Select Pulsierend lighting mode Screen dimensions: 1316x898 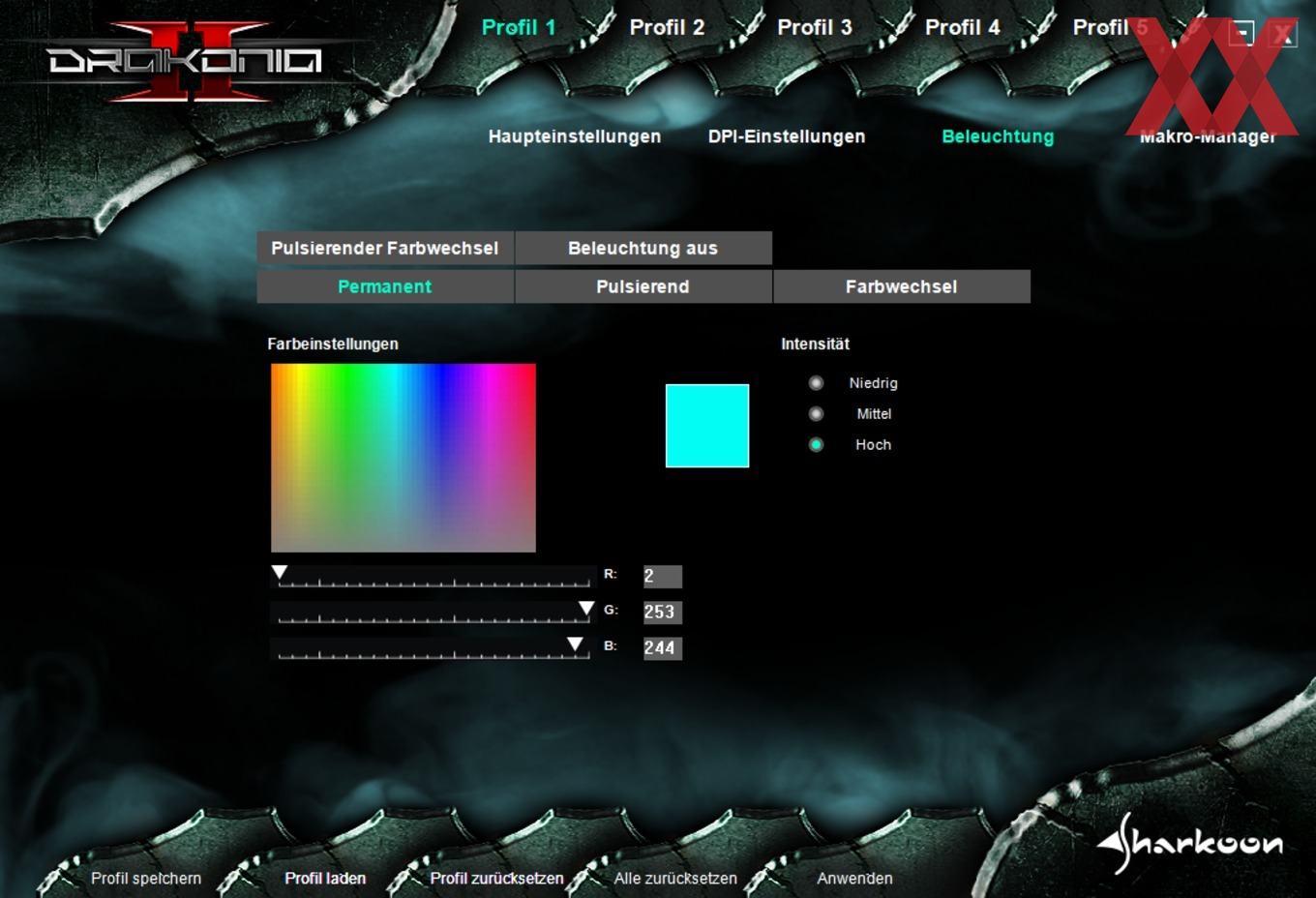click(643, 286)
